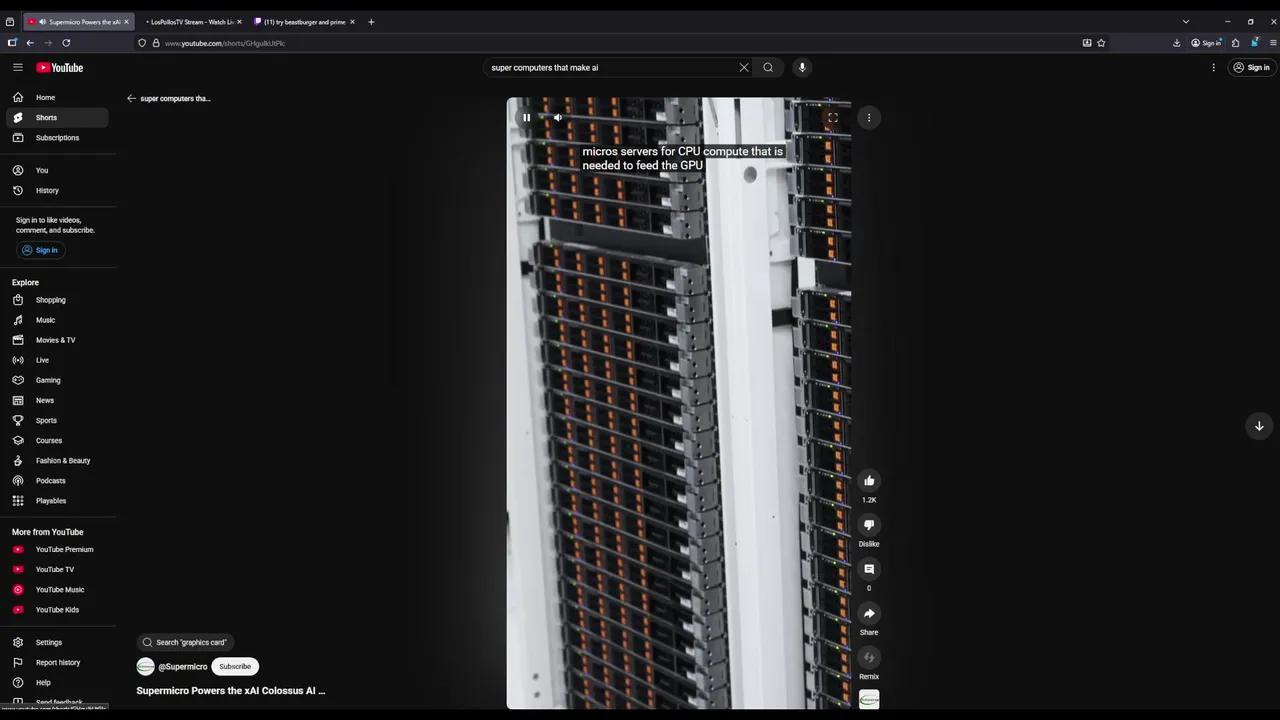Reload the page in browser
Image resolution: width=1280 pixels, height=720 pixels.
(x=66, y=43)
